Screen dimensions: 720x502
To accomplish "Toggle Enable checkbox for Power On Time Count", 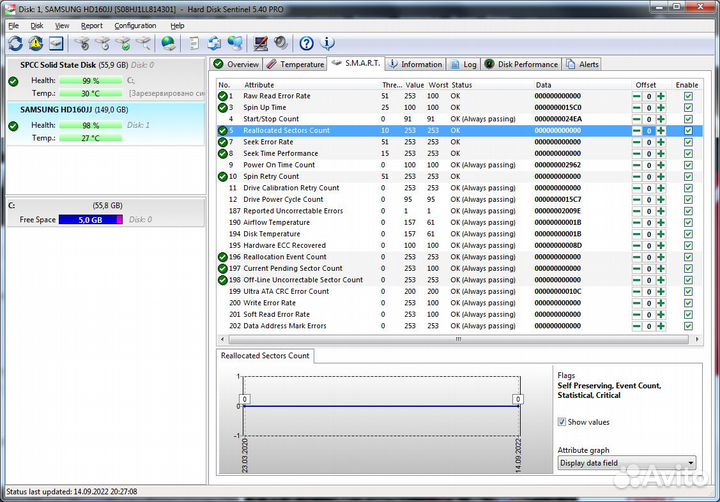I will (x=688, y=165).
